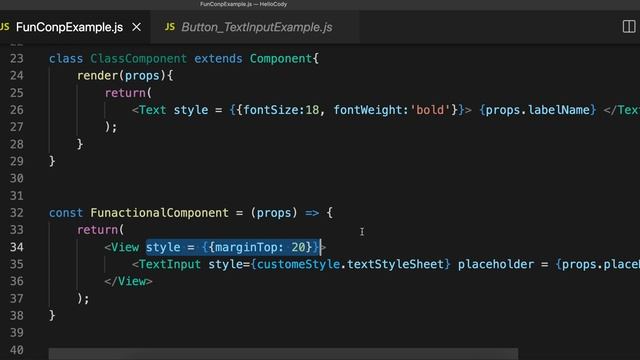Click the JS icon on the FunConpExample.js tab
The image size is (640, 360).
coord(4,27)
